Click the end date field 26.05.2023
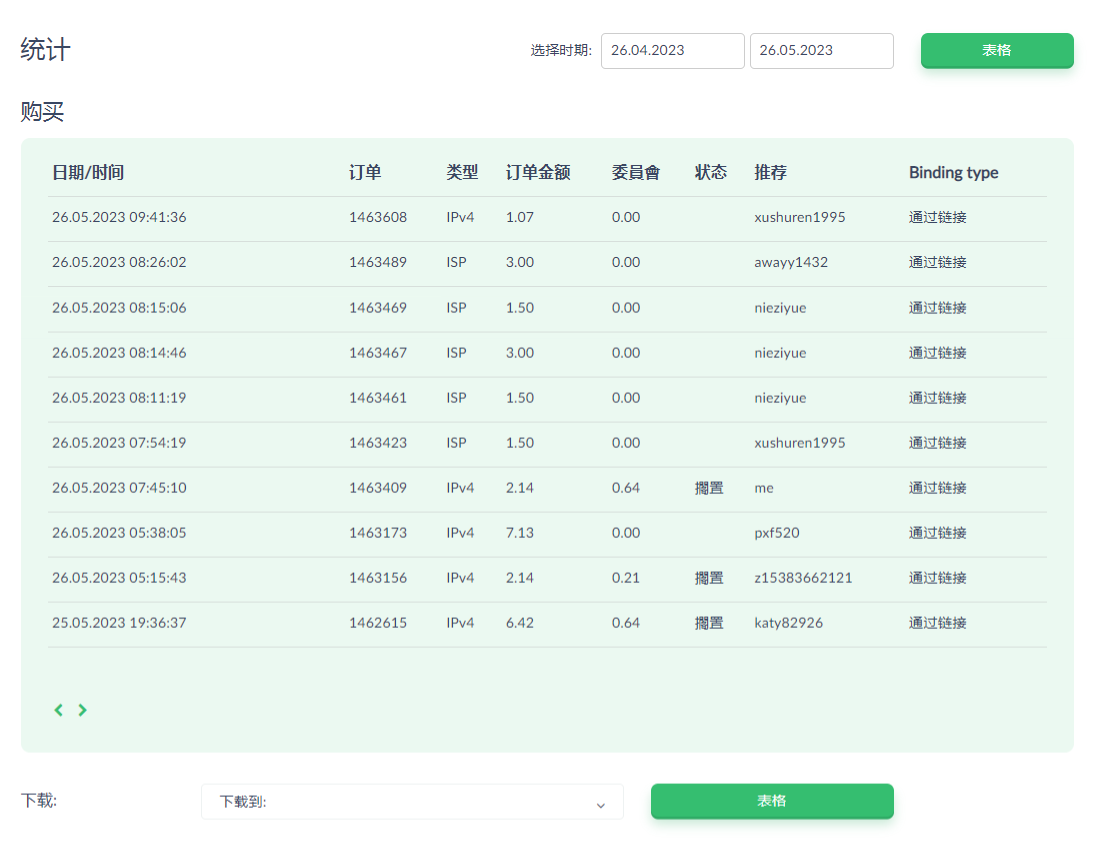1109x845 pixels. [822, 51]
